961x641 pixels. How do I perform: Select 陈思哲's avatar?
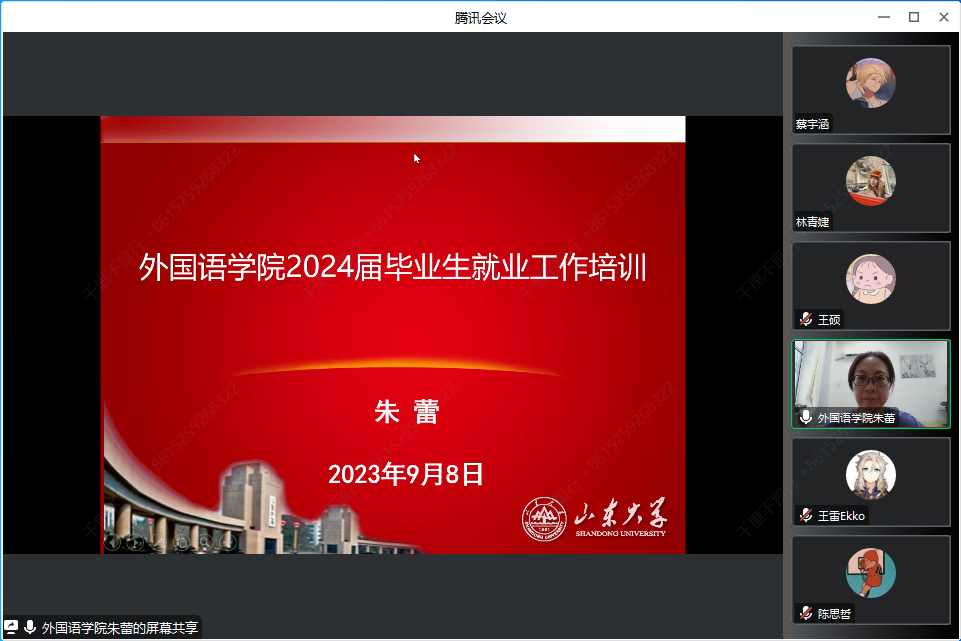870,572
